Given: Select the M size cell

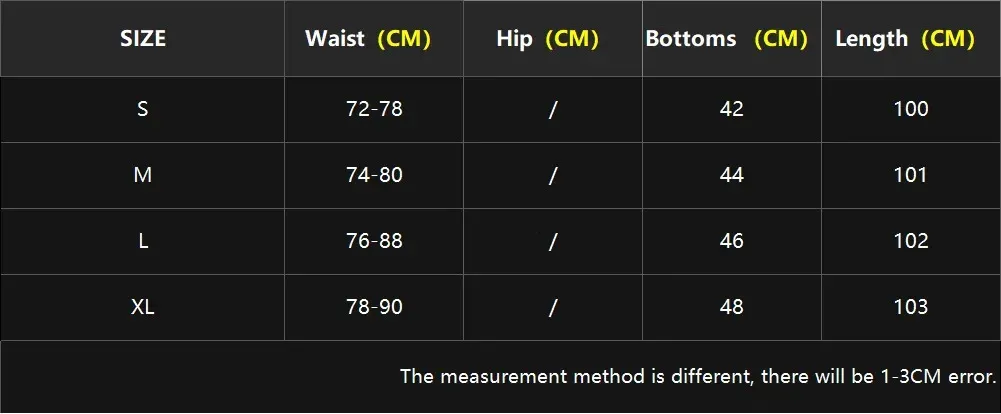Looking at the screenshot, I should point(143,175).
